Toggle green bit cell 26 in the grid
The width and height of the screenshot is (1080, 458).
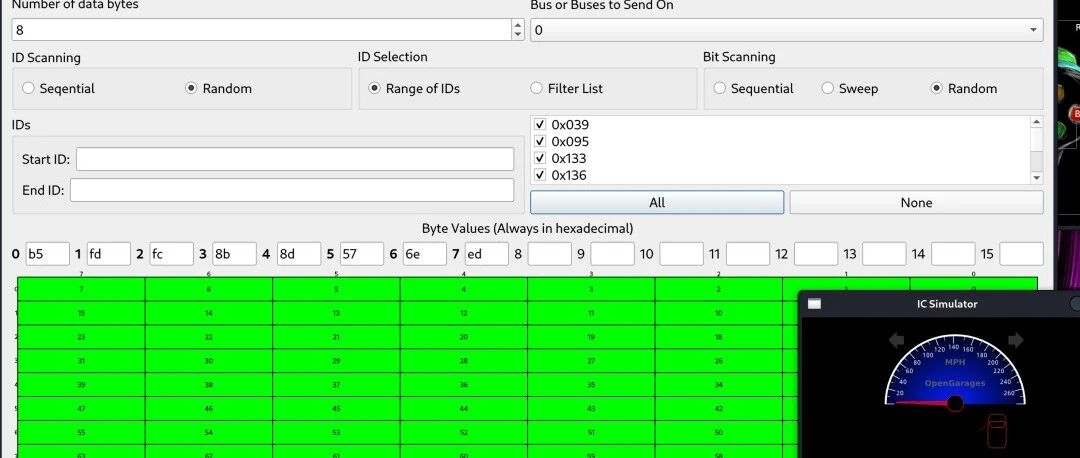[718, 361]
